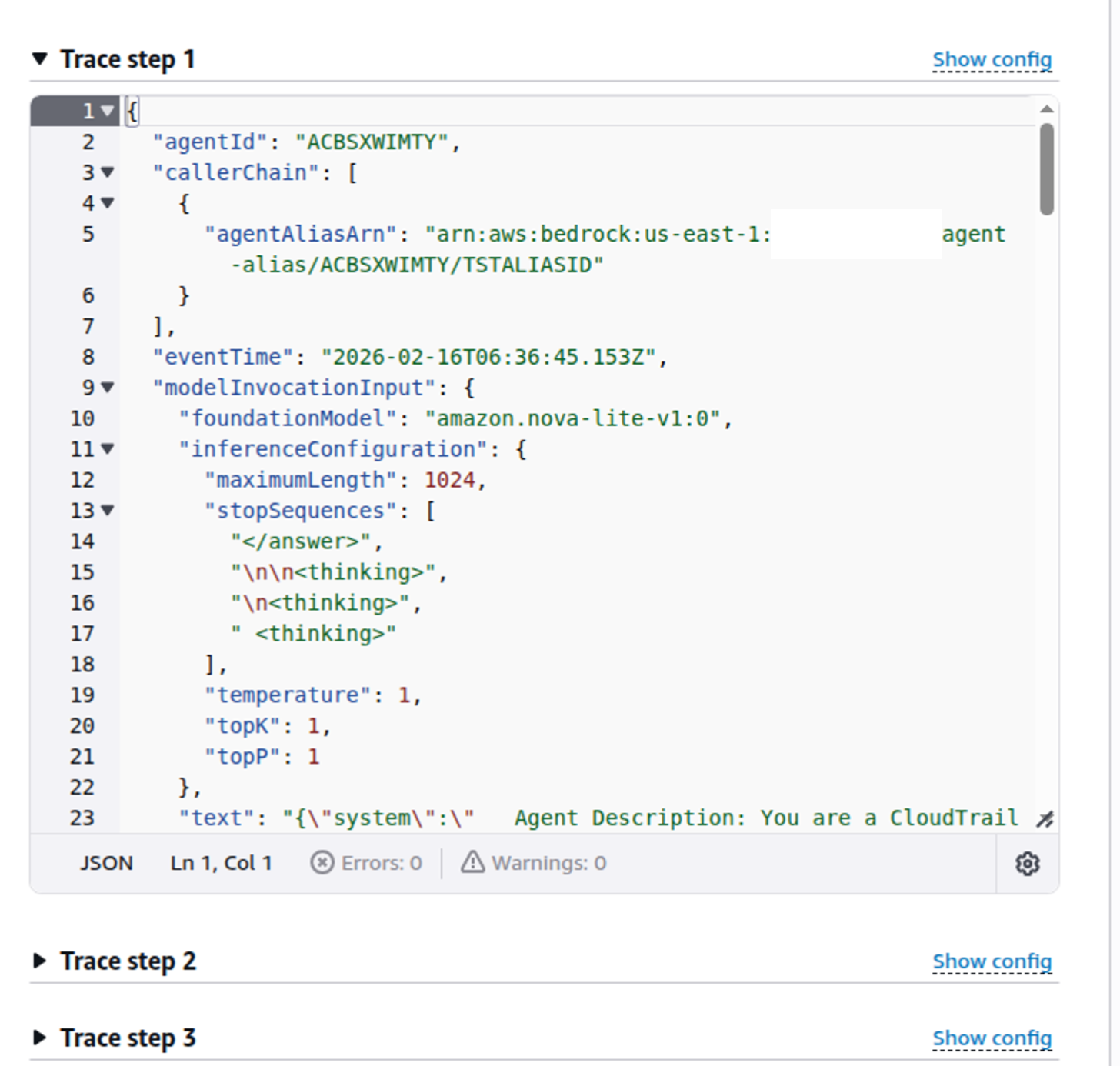Fold the root object at line 1
This screenshot has height=1066, width=1120.
pos(108,111)
